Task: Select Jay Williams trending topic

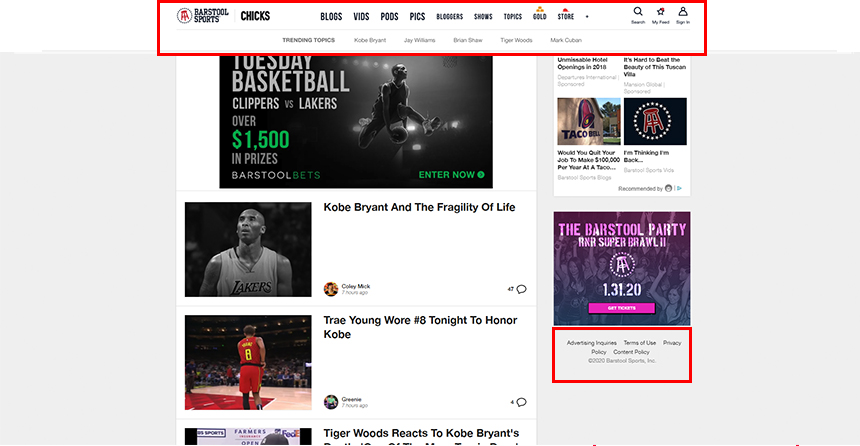Action: [x=420, y=40]
